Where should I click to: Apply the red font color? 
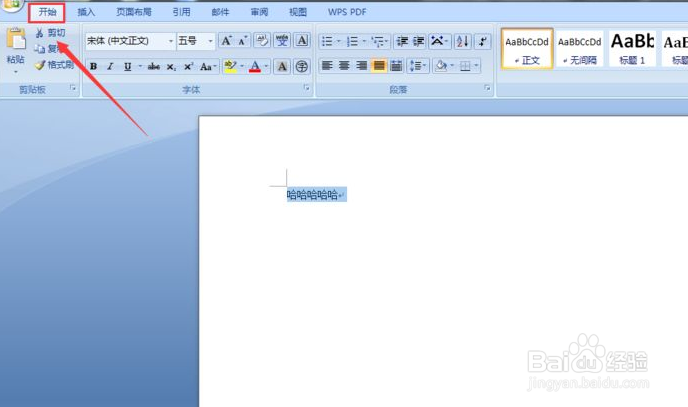click(255, 66)
